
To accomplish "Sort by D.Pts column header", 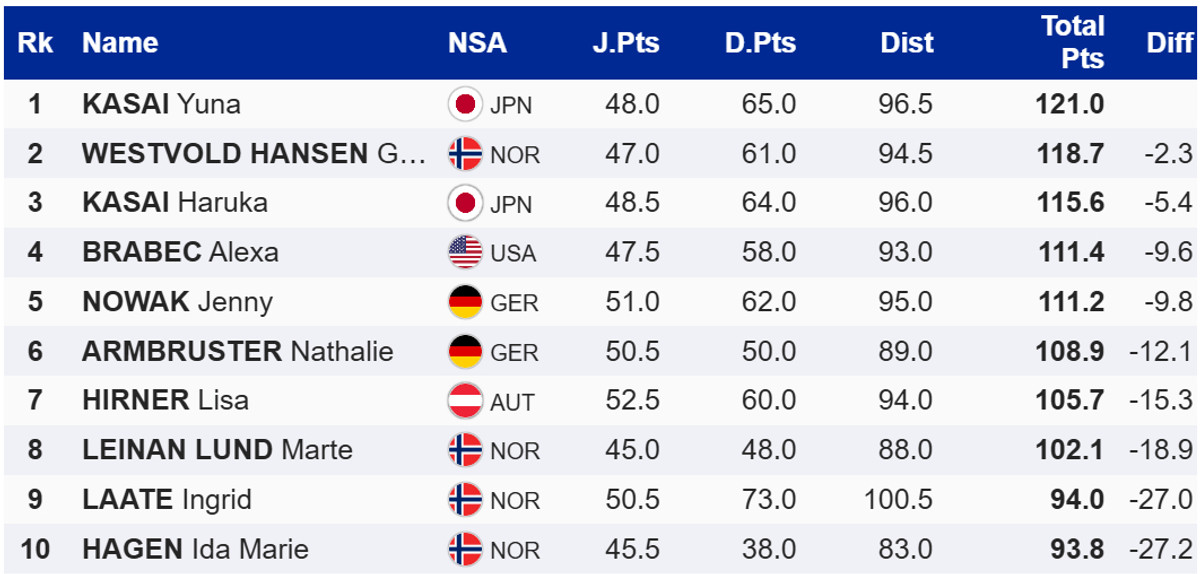I will (760, 43).
